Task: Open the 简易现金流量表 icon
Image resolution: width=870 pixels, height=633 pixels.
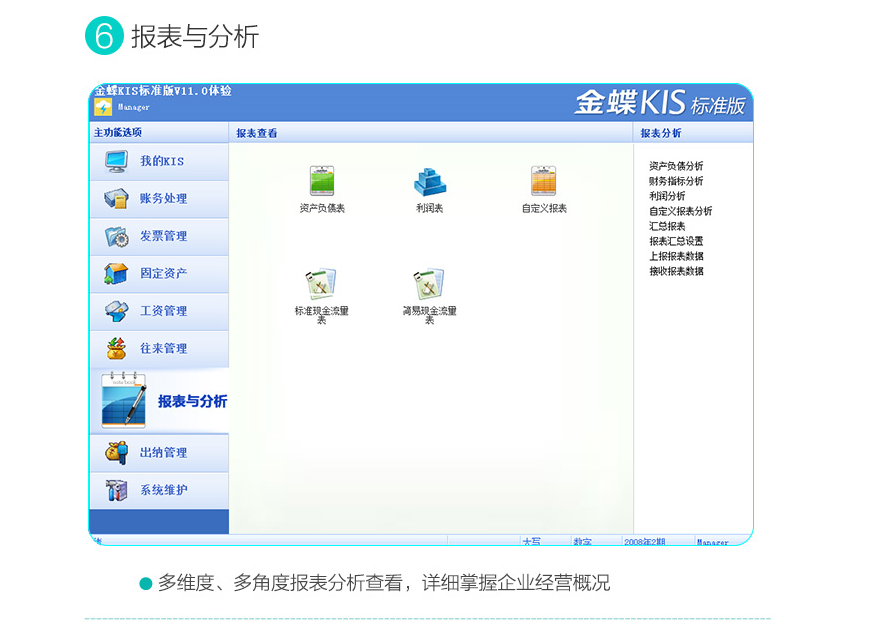Action: [x=429, y=285]
